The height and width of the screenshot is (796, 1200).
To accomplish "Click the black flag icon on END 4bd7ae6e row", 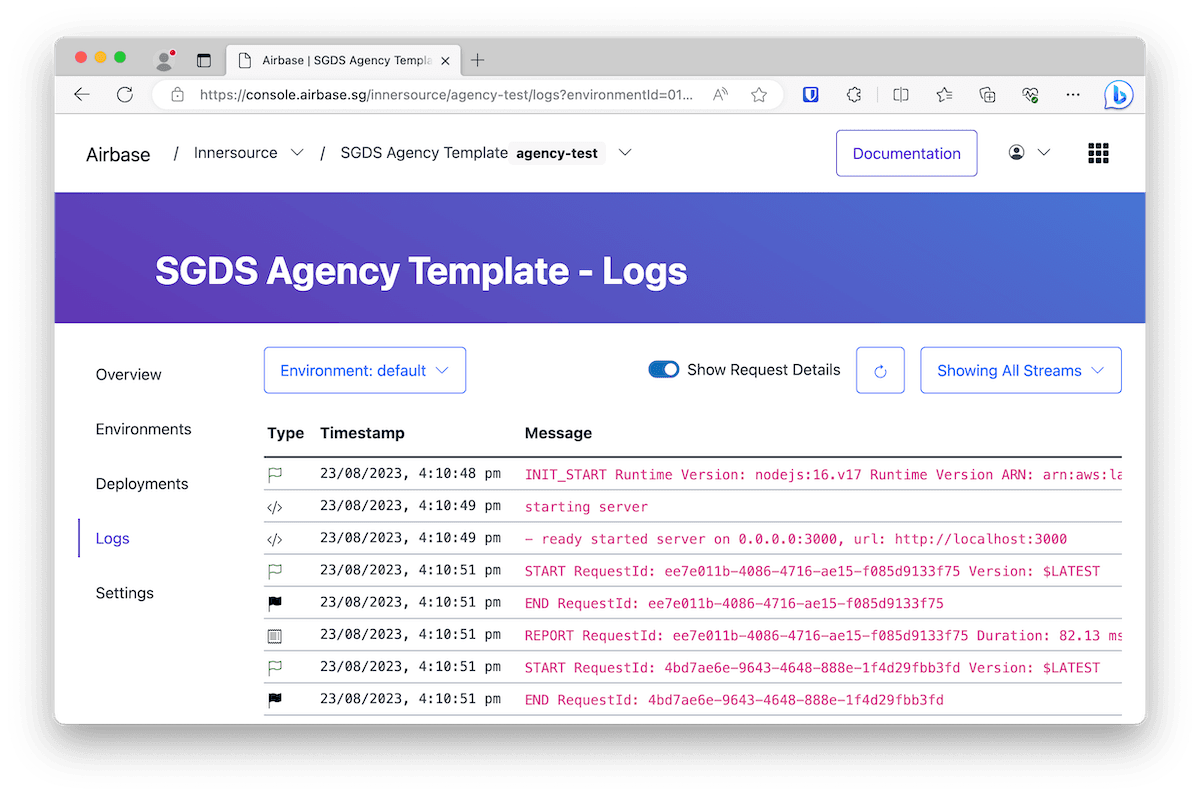I will click(275, 700).
